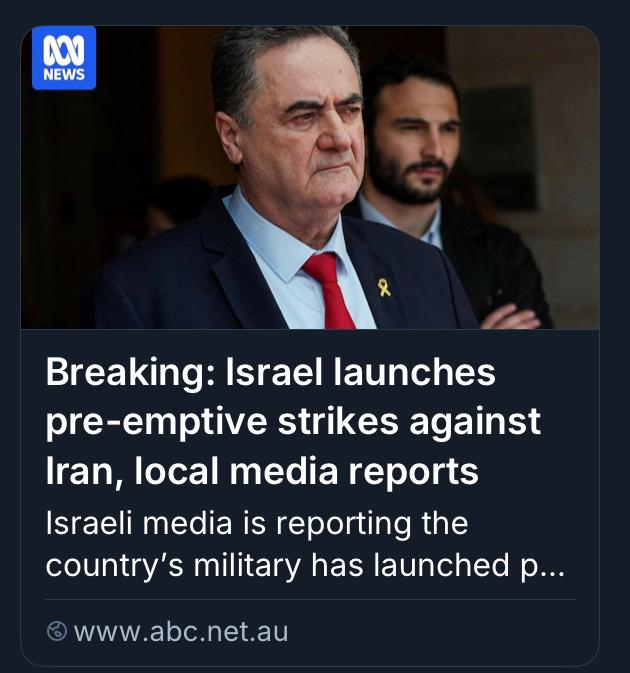Screen dimensions: 630x673
Task: Open the www.abc.net.au source link
Action: click(180, 631)
